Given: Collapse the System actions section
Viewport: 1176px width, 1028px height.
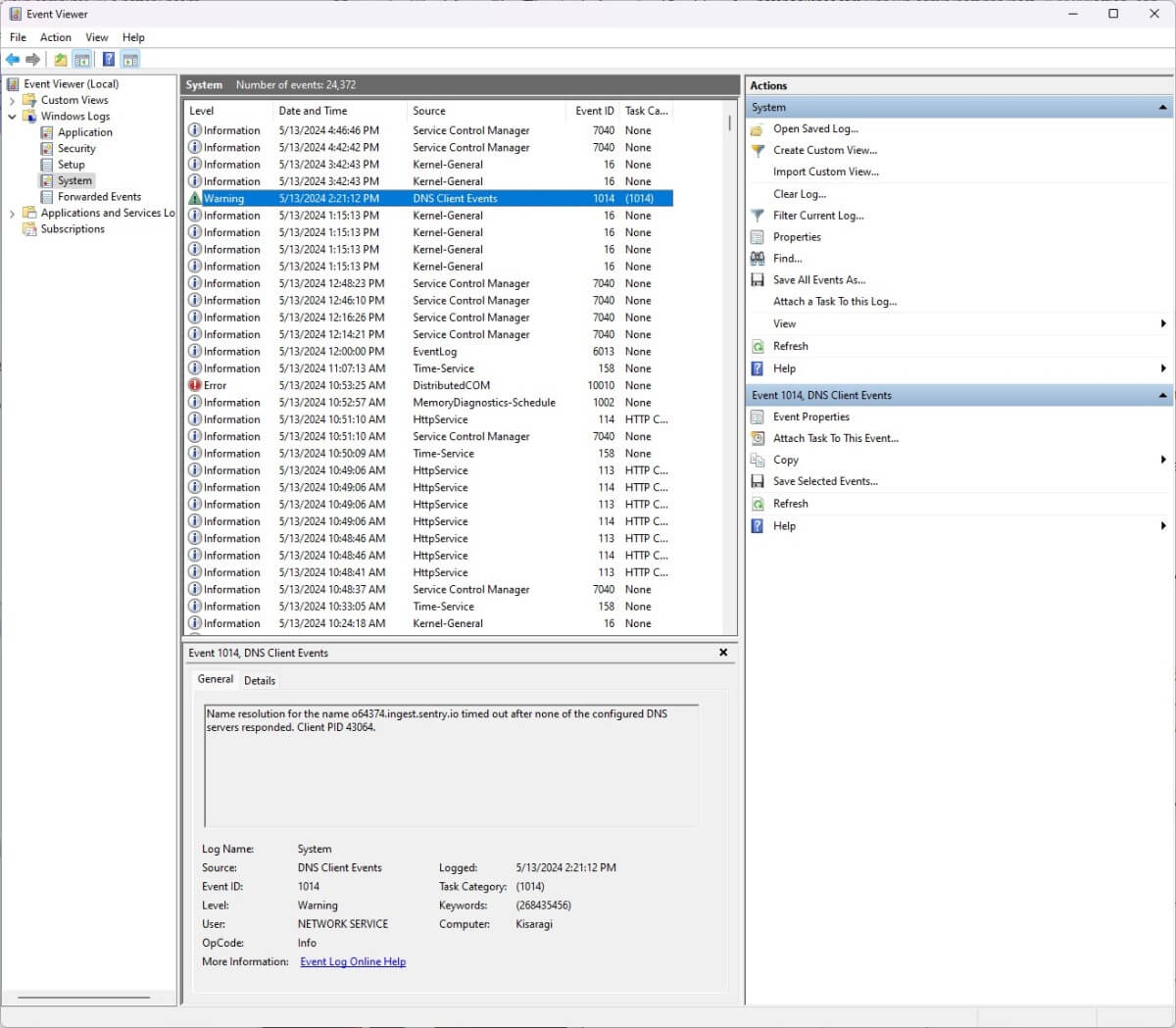Looking at the screenshot, I should coord(1162,108).
